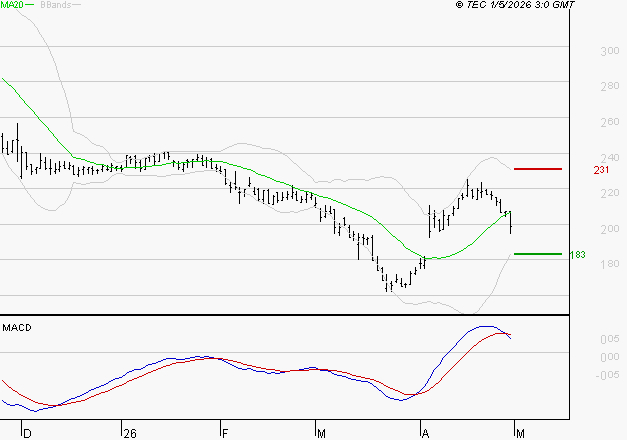Image resolution: width=627 pixels, height=440 pixels.
Task: Click the green support level line
Action: (x=538, y=254)
